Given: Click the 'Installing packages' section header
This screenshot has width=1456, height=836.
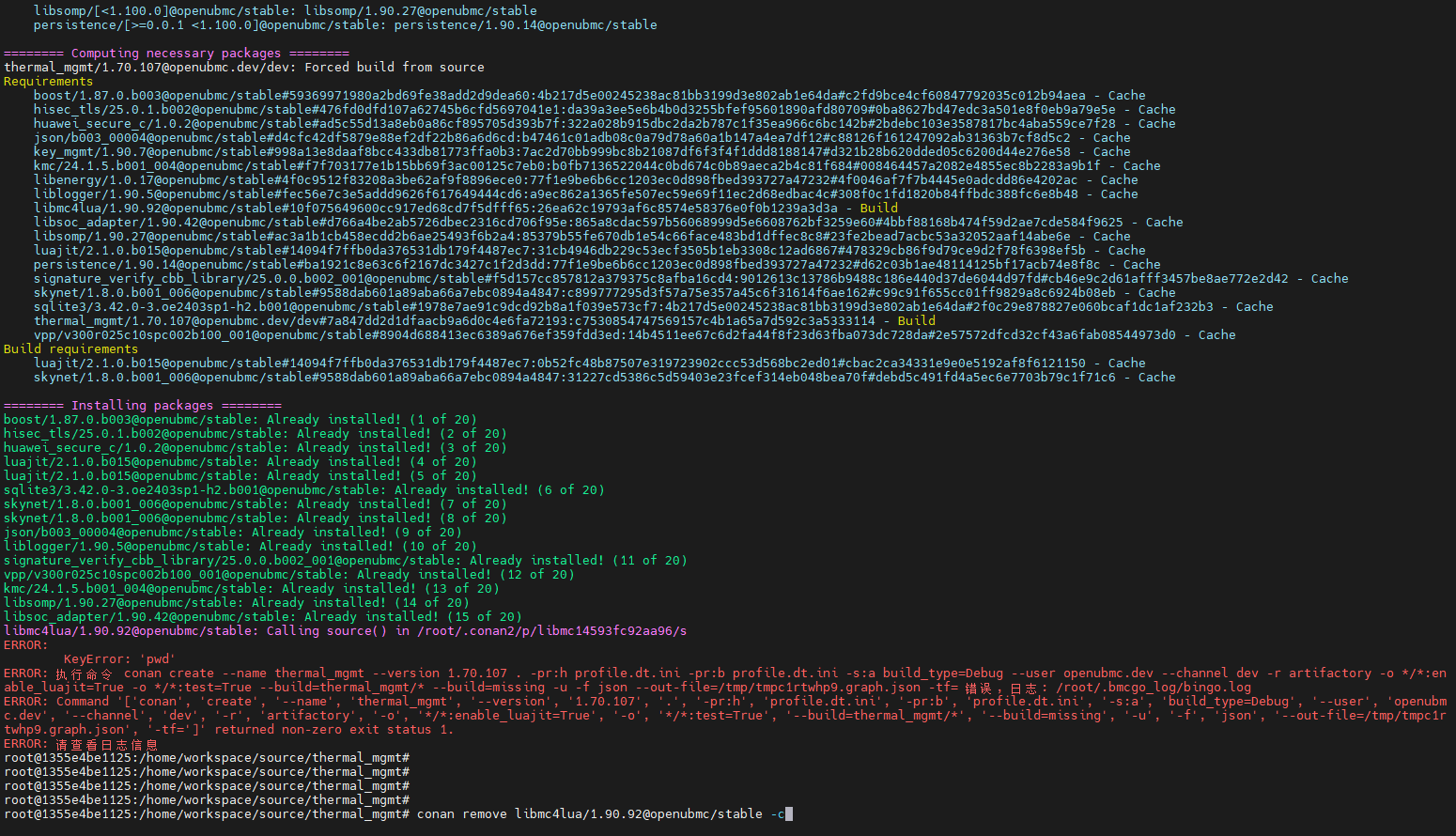Looking at the screenshot, I should pyautogui.click(x=142, y=406).
